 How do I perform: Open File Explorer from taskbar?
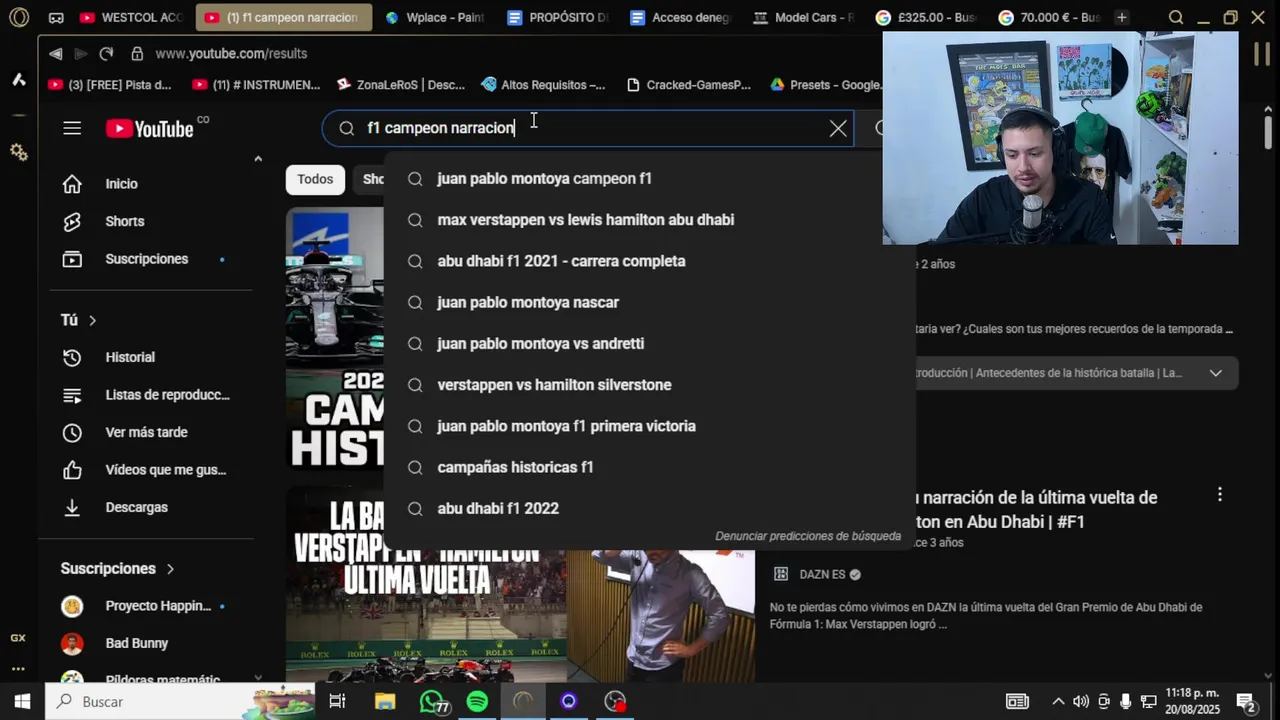[385, 702]
